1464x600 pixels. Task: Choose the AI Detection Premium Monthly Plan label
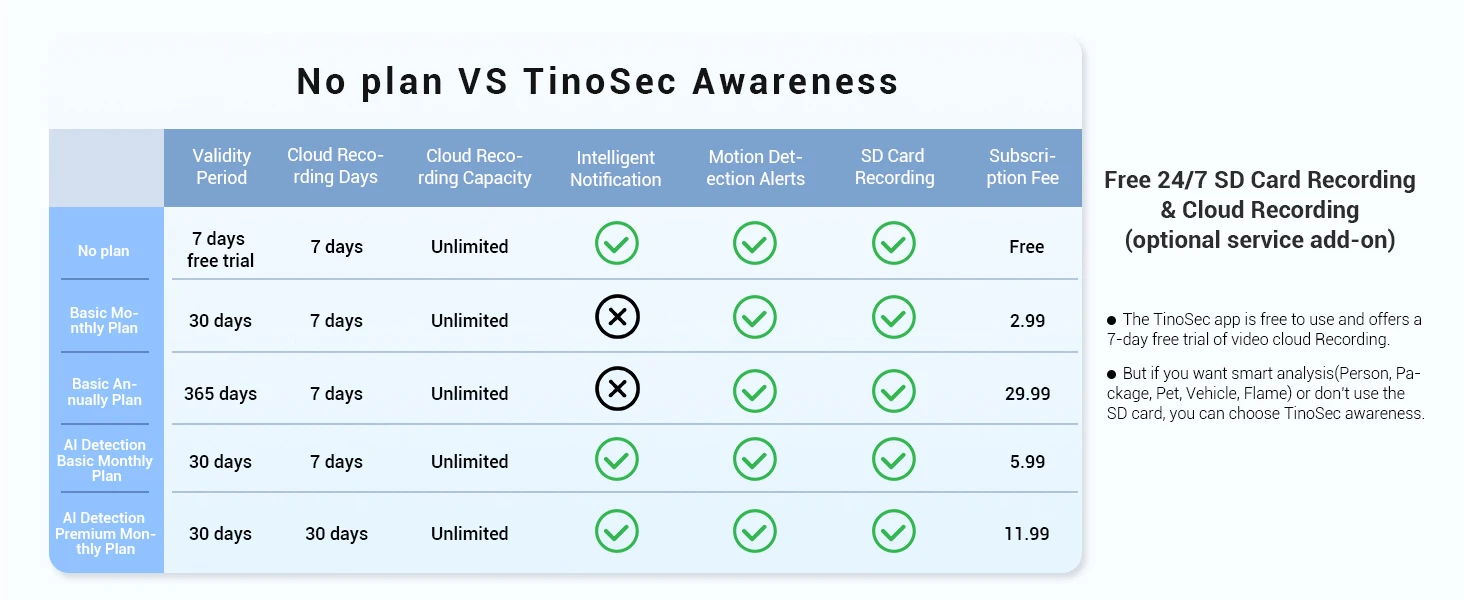(x=105, y=533)
